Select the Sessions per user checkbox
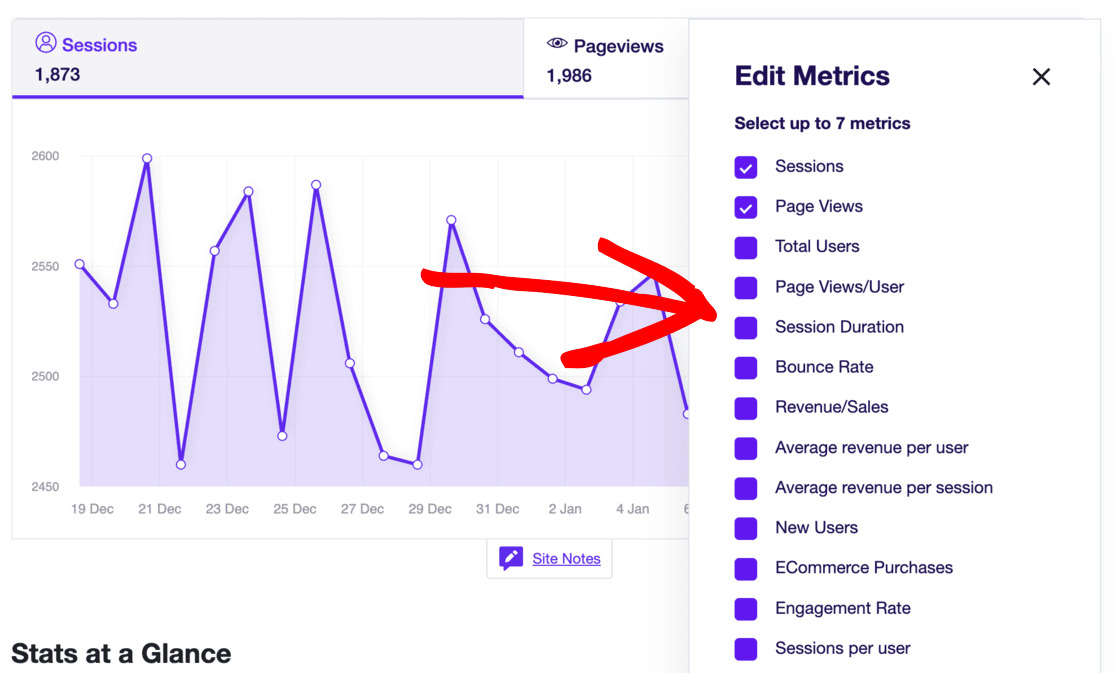Screen dimensions: 1116x674 click(746, 649)
